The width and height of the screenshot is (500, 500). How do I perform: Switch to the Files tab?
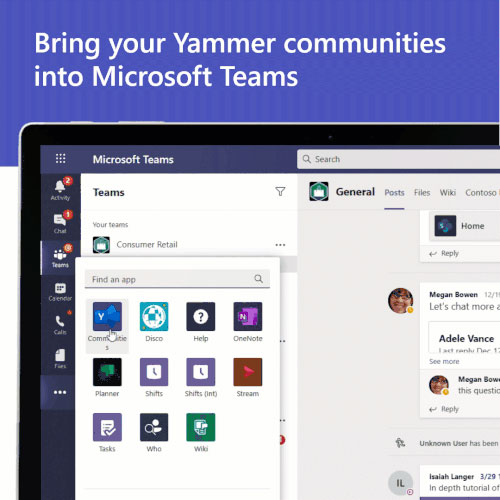422,193
